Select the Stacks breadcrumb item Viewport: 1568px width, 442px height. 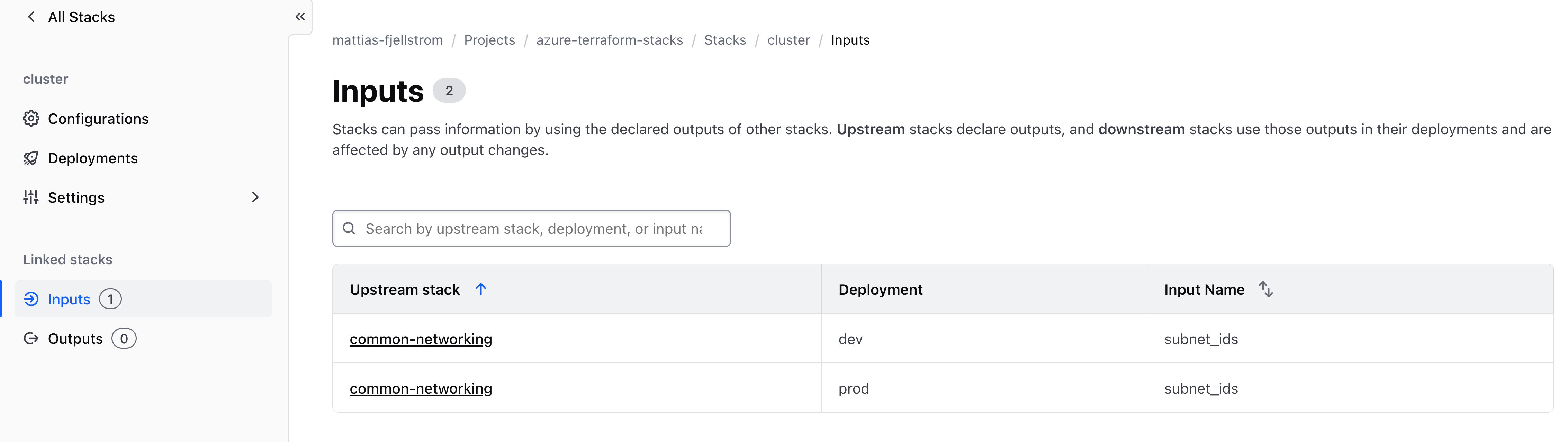pyautogui.click(x=725, y=39)
